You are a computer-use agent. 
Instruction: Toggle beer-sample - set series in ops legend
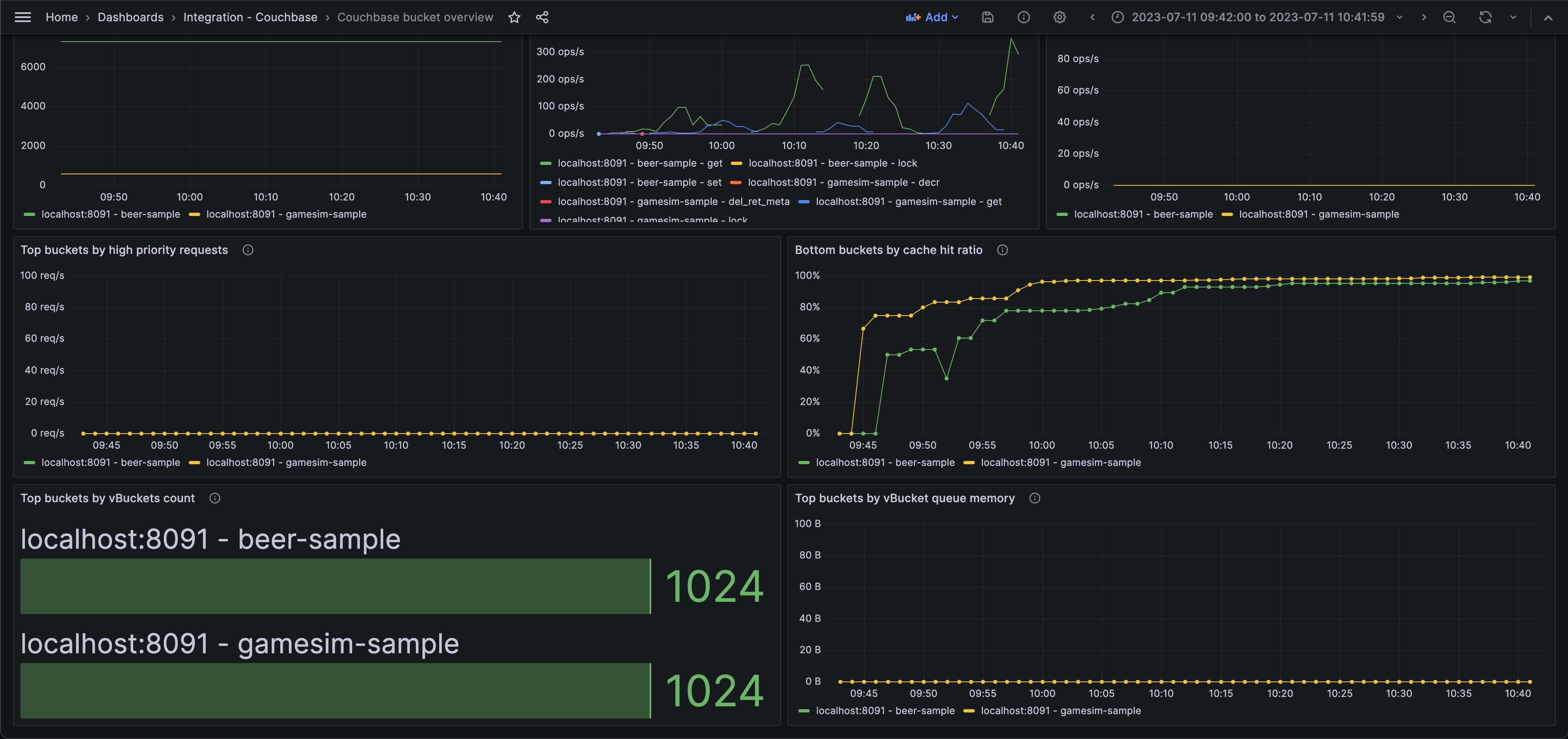point(639,183)
